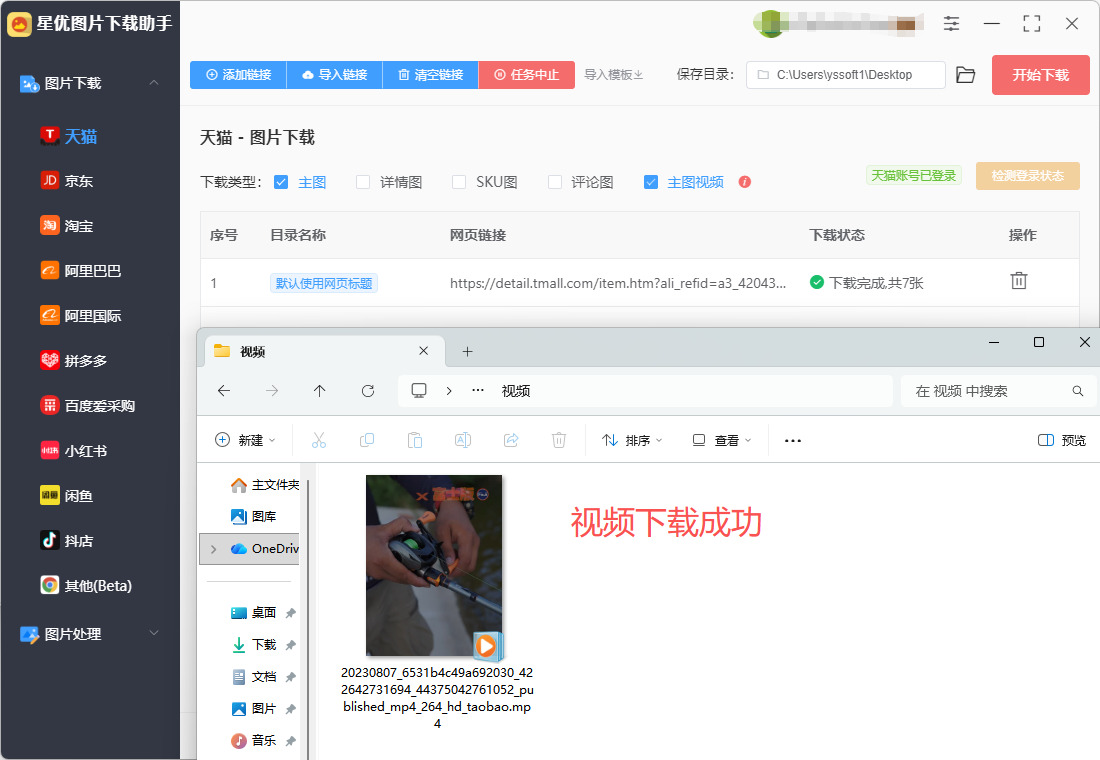The height and width of the screenshot is (760, 1100).
Task: Click the Rename icon in Explorer toolbar
Action: (x=463, y=440)
